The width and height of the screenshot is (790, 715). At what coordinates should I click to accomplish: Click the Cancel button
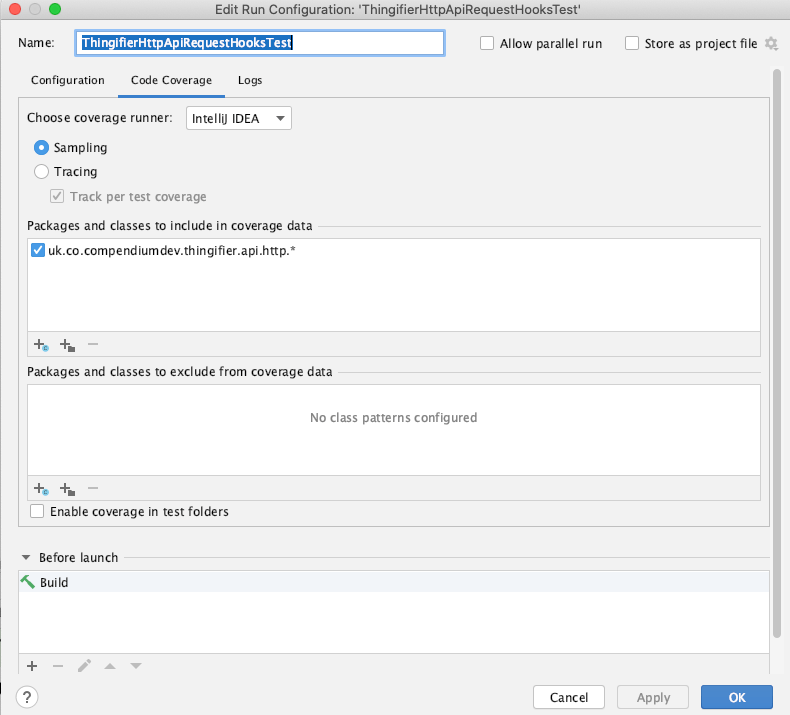tap(569, 697)
